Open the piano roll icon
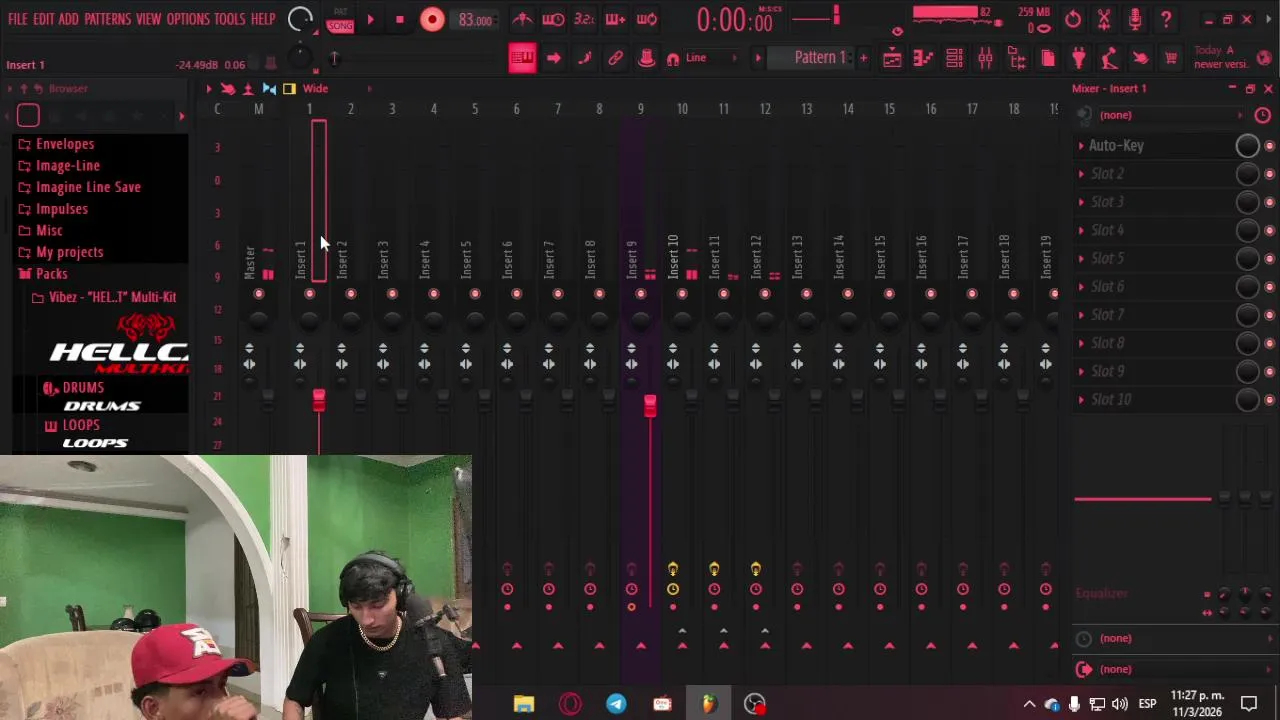1280x720 pixels. tap(923, 58)
